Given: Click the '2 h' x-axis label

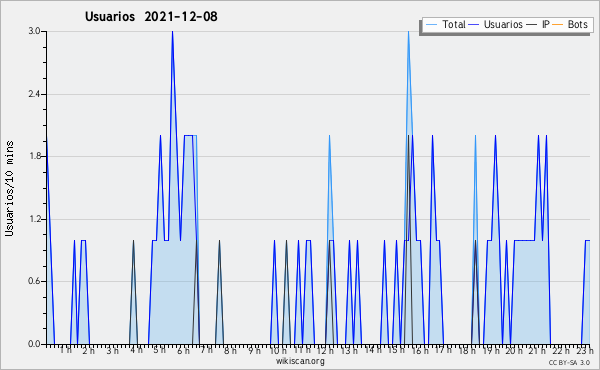Looking at the screenshot, I should click(x=89, y=350).
